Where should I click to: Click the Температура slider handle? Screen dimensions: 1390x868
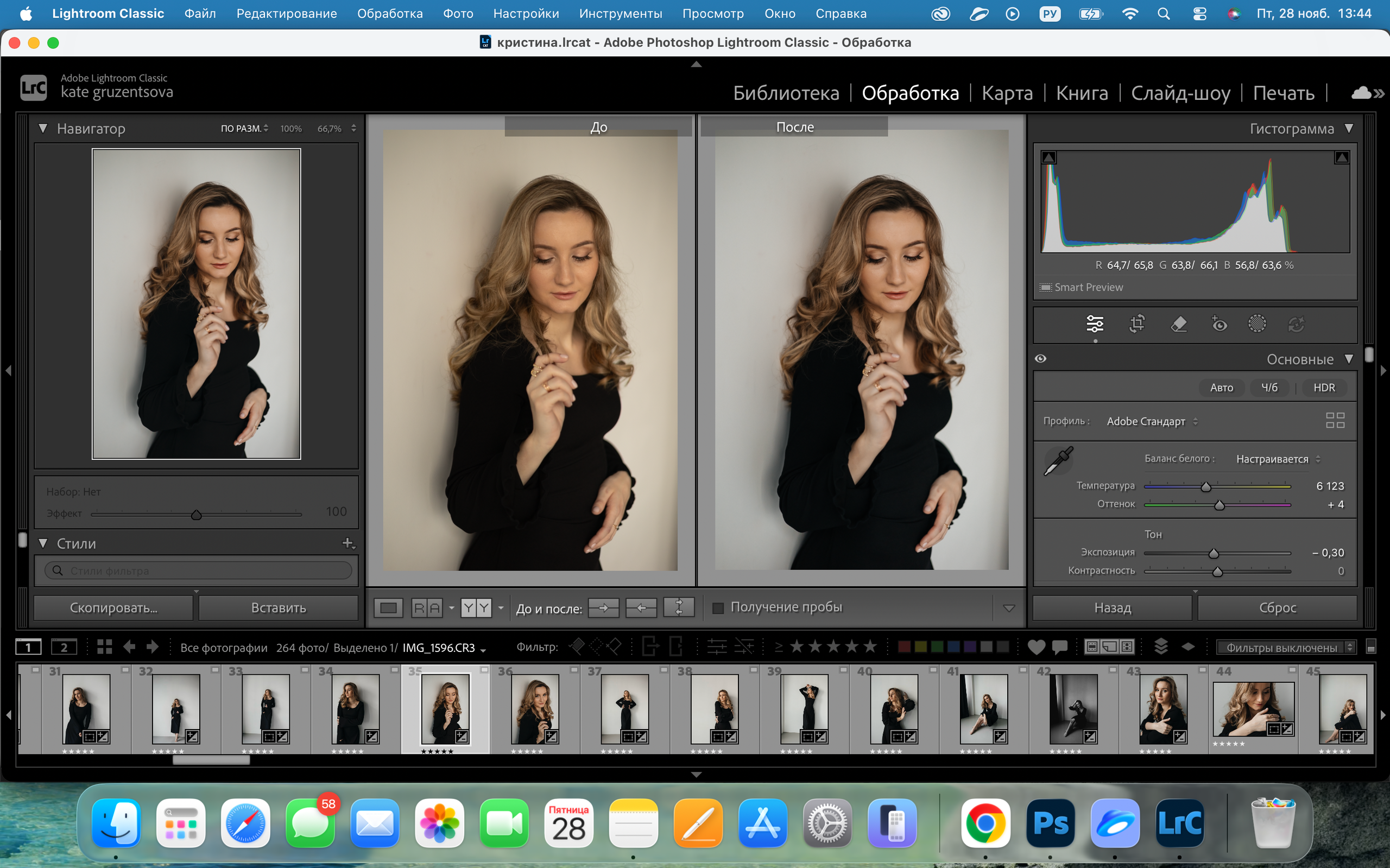pyautogui.click(x=1206, y=487)
